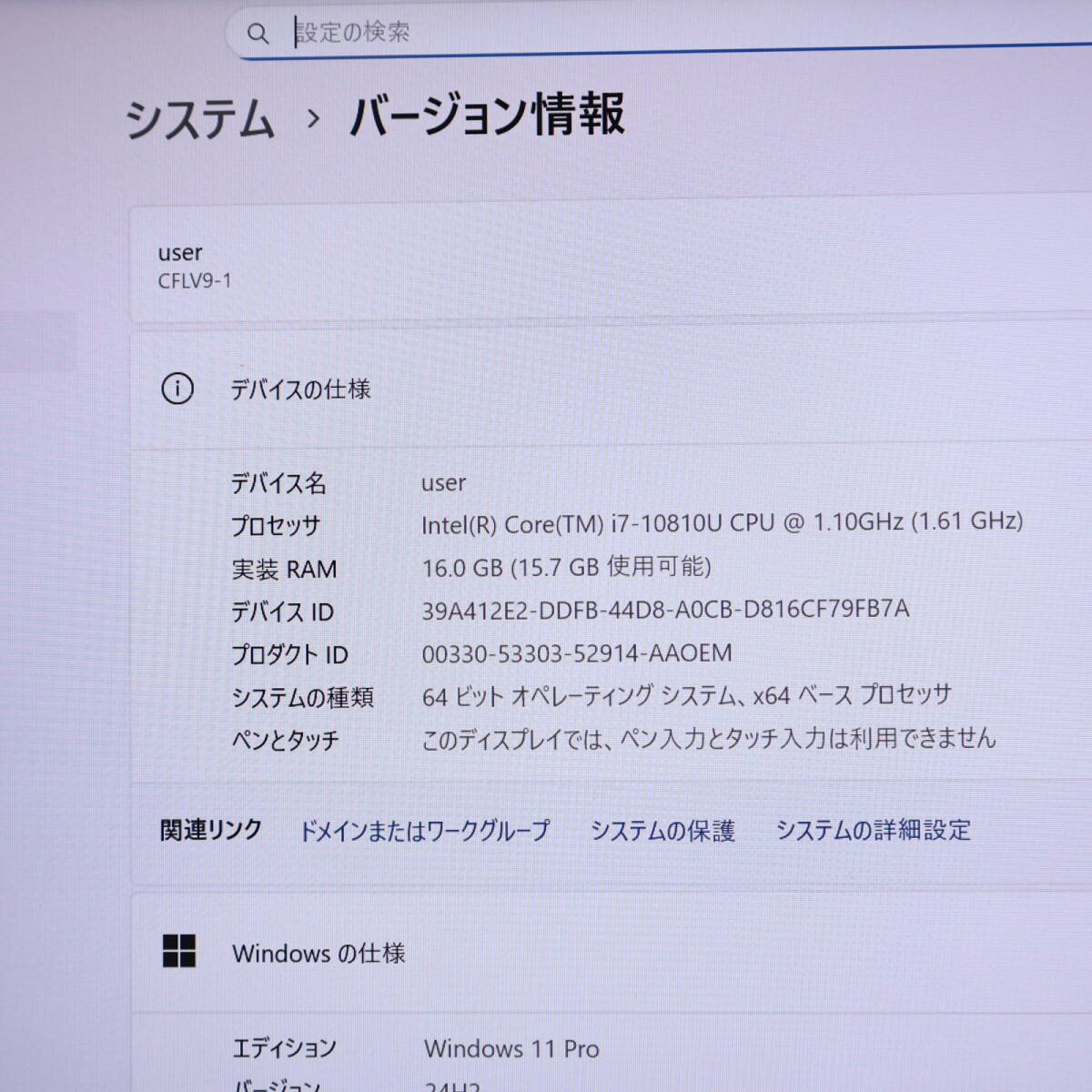Open ドメインまたはワークグループ link
Image resolution: width=1092 pixels, height=1092 pixels.
click(425, 830)
